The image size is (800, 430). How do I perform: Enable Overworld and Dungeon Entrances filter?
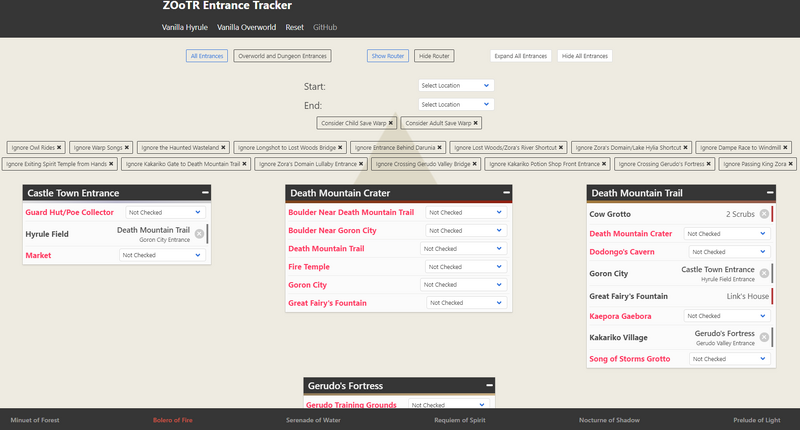(283, 56)
